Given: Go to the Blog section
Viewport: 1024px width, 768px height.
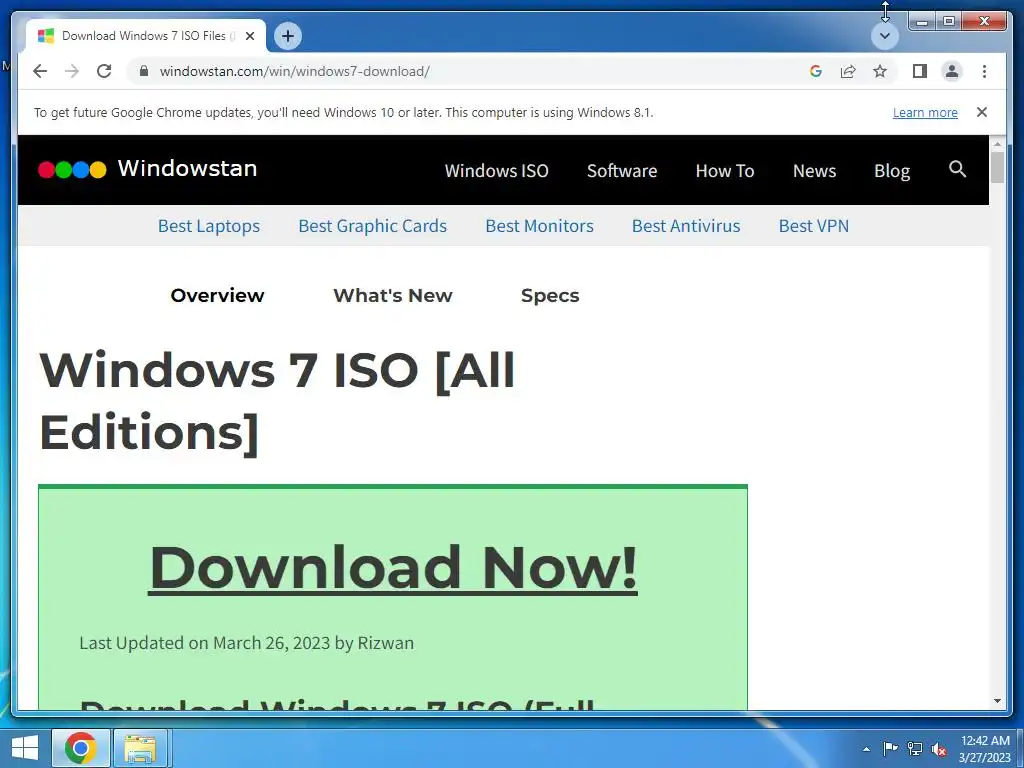Looking at the screenshot, I should click(892, 170).
